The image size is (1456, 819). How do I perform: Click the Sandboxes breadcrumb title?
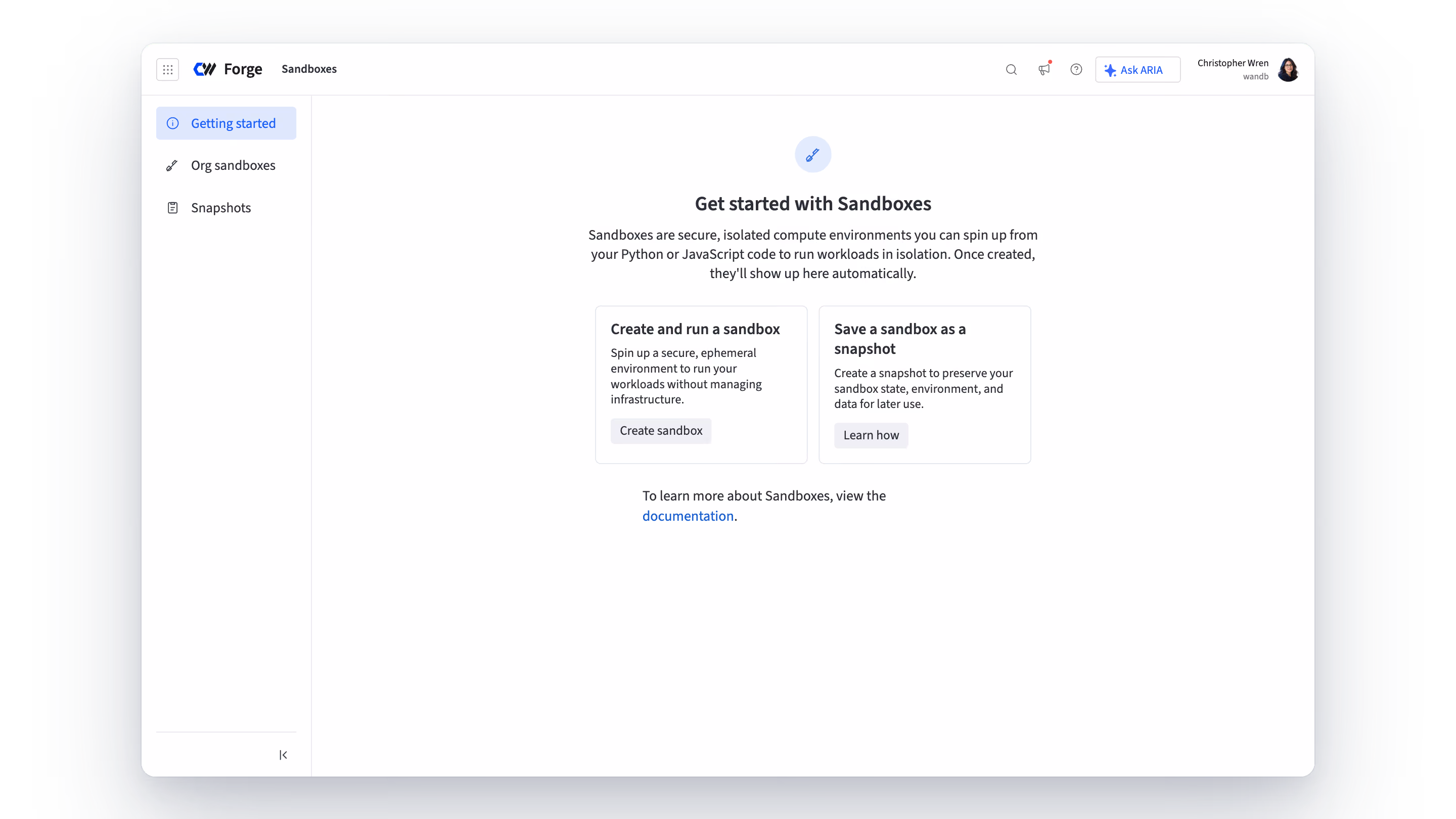pyautogui.click(x=308, y=69)
